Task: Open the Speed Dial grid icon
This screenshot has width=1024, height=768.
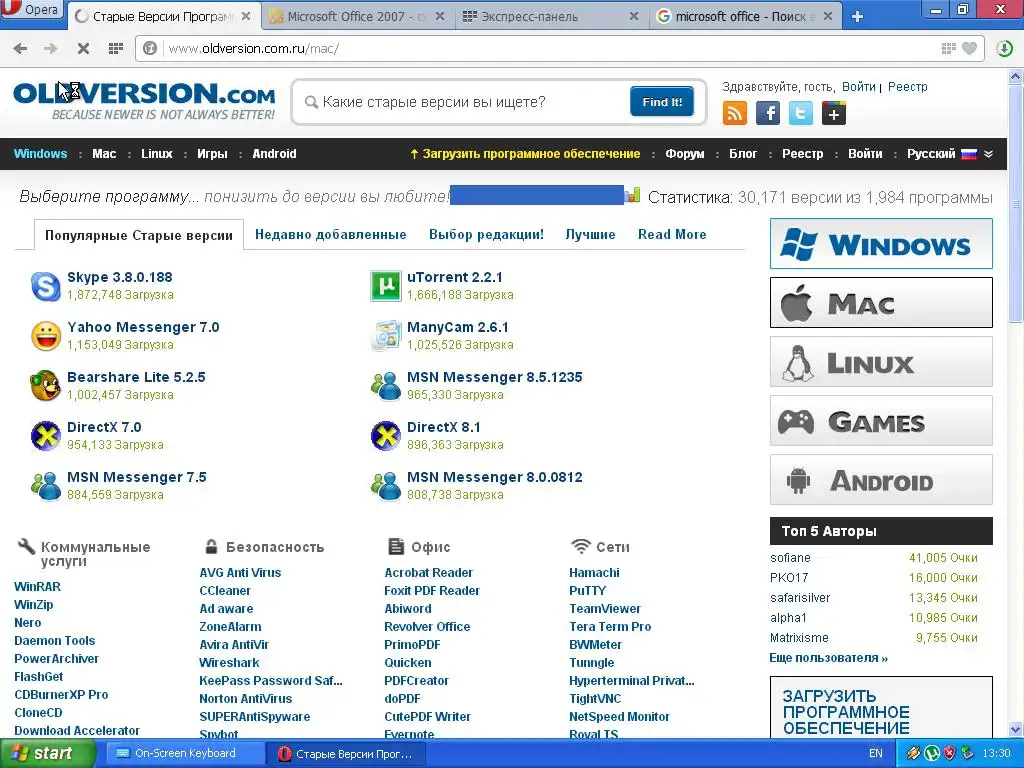Action: coord(116,48)
